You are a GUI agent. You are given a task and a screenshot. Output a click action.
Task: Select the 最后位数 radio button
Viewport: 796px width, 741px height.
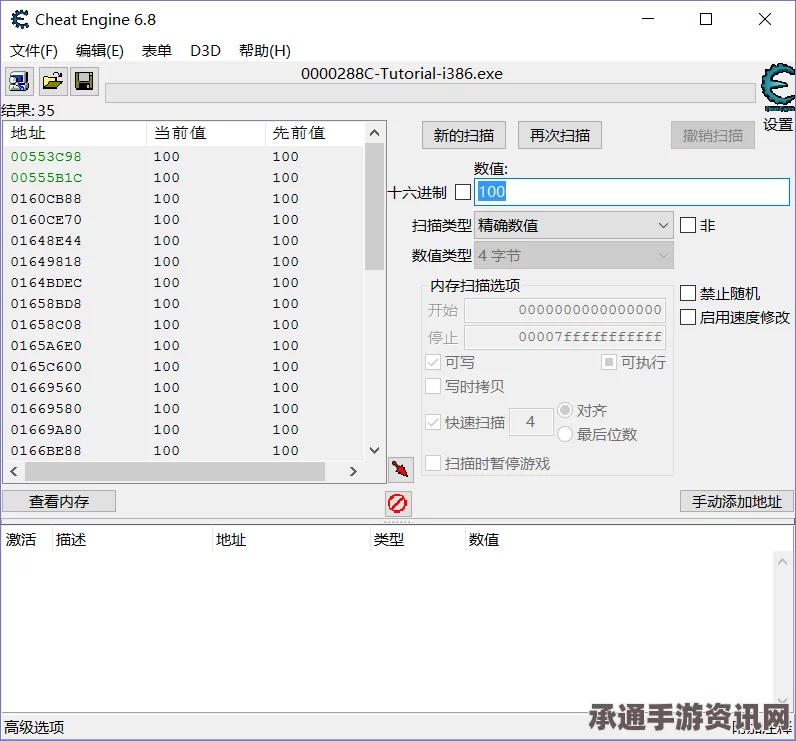[x=565, y=434]
